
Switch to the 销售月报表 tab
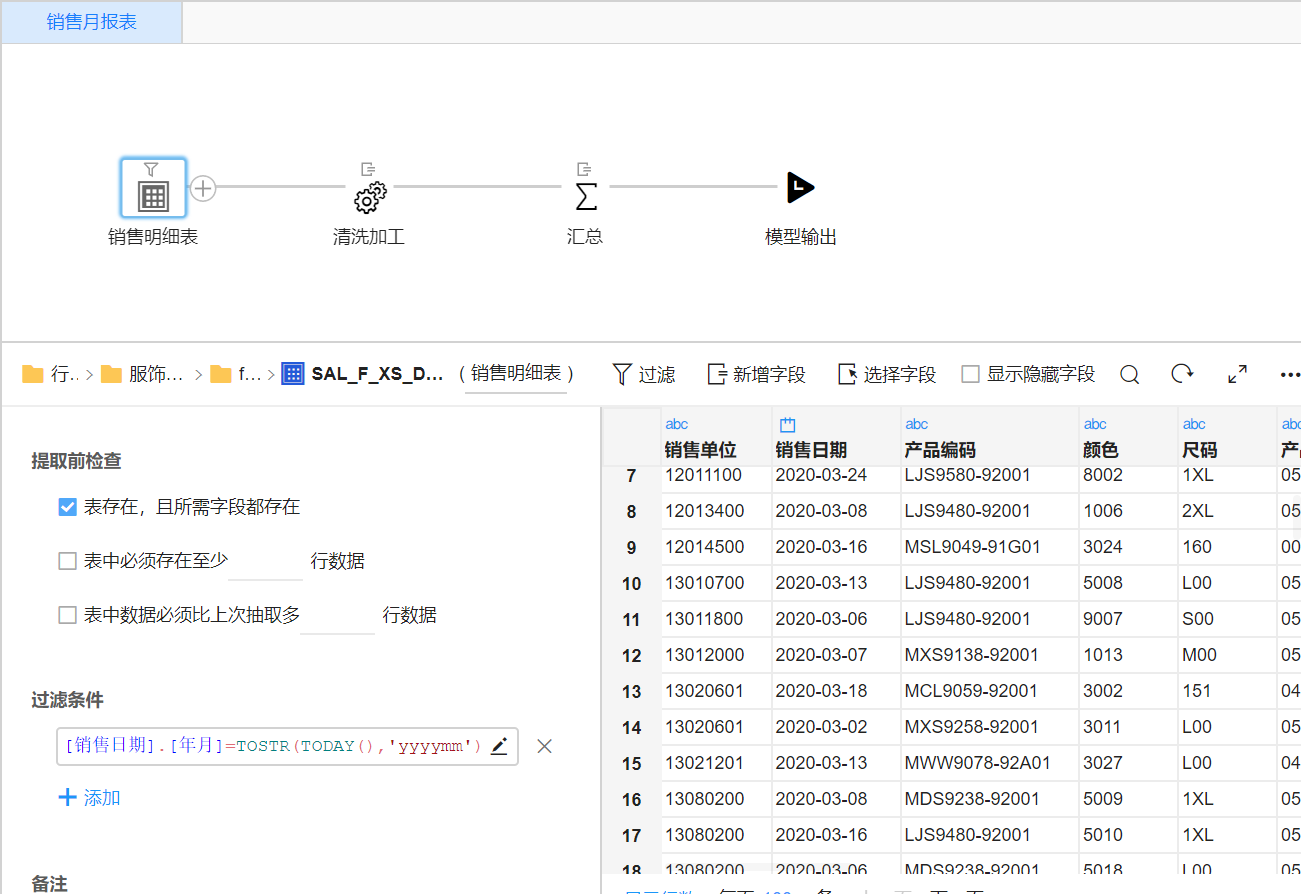coord(92,22)
